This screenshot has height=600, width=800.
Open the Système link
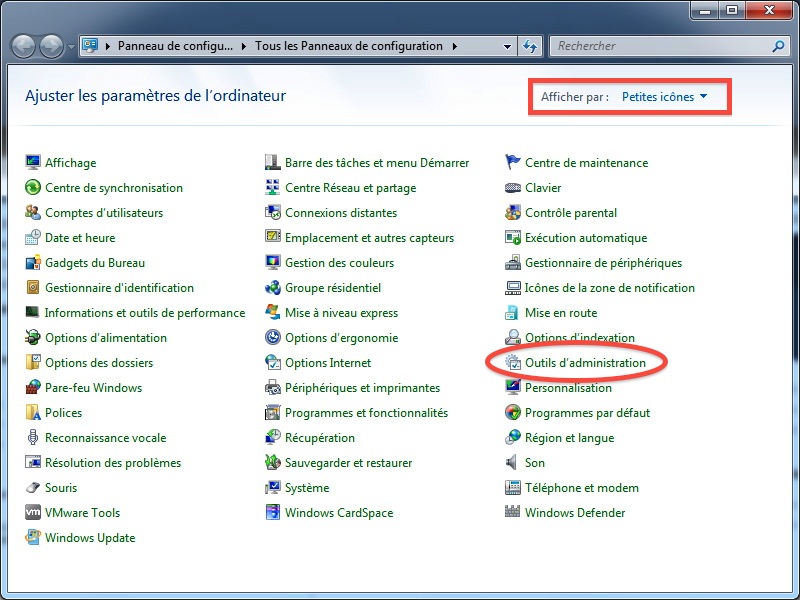307,487
